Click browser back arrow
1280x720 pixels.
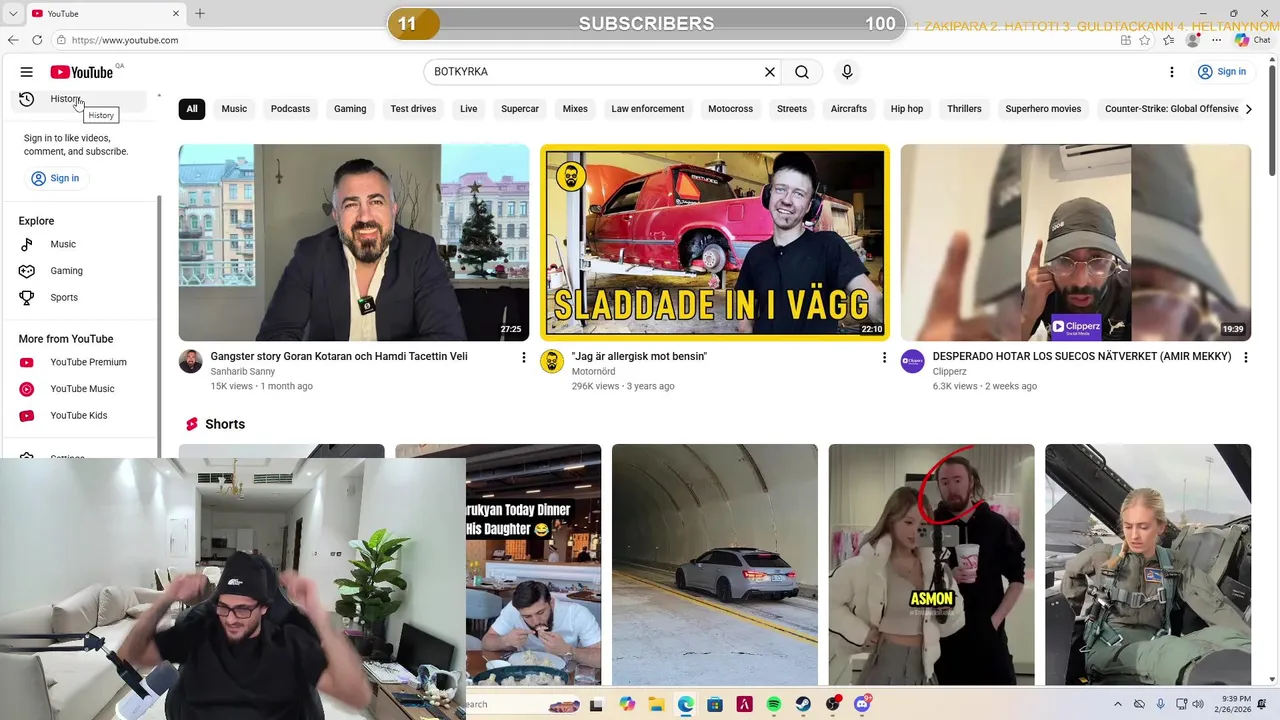tap(13, 40)
